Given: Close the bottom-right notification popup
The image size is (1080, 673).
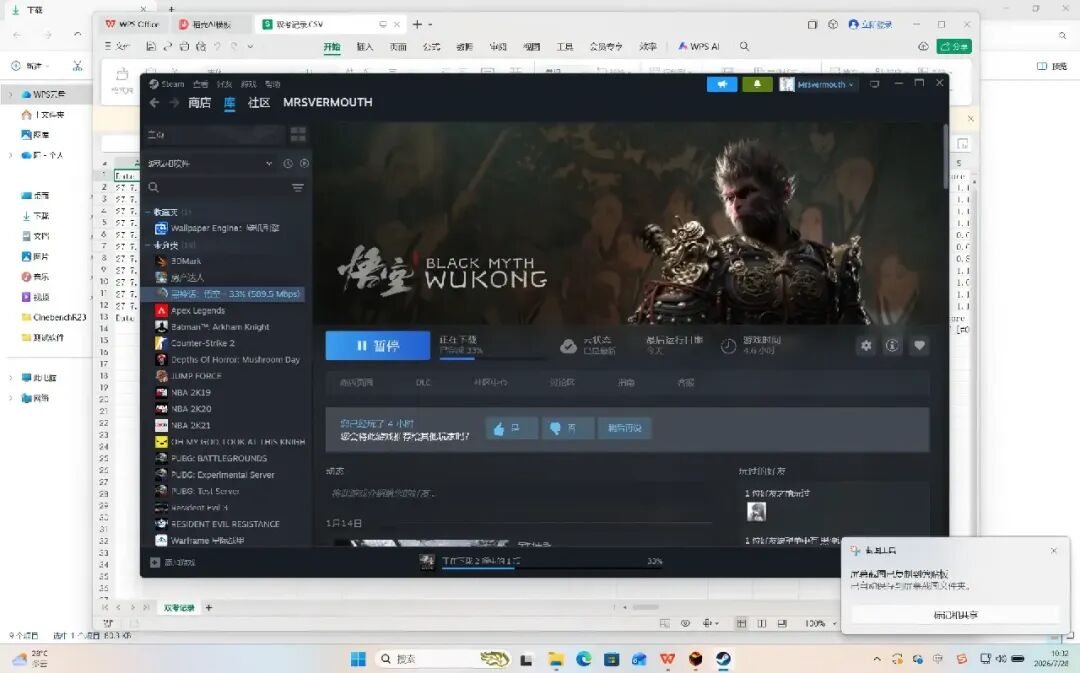Looking at the screenshot, I should point(1053,550).
